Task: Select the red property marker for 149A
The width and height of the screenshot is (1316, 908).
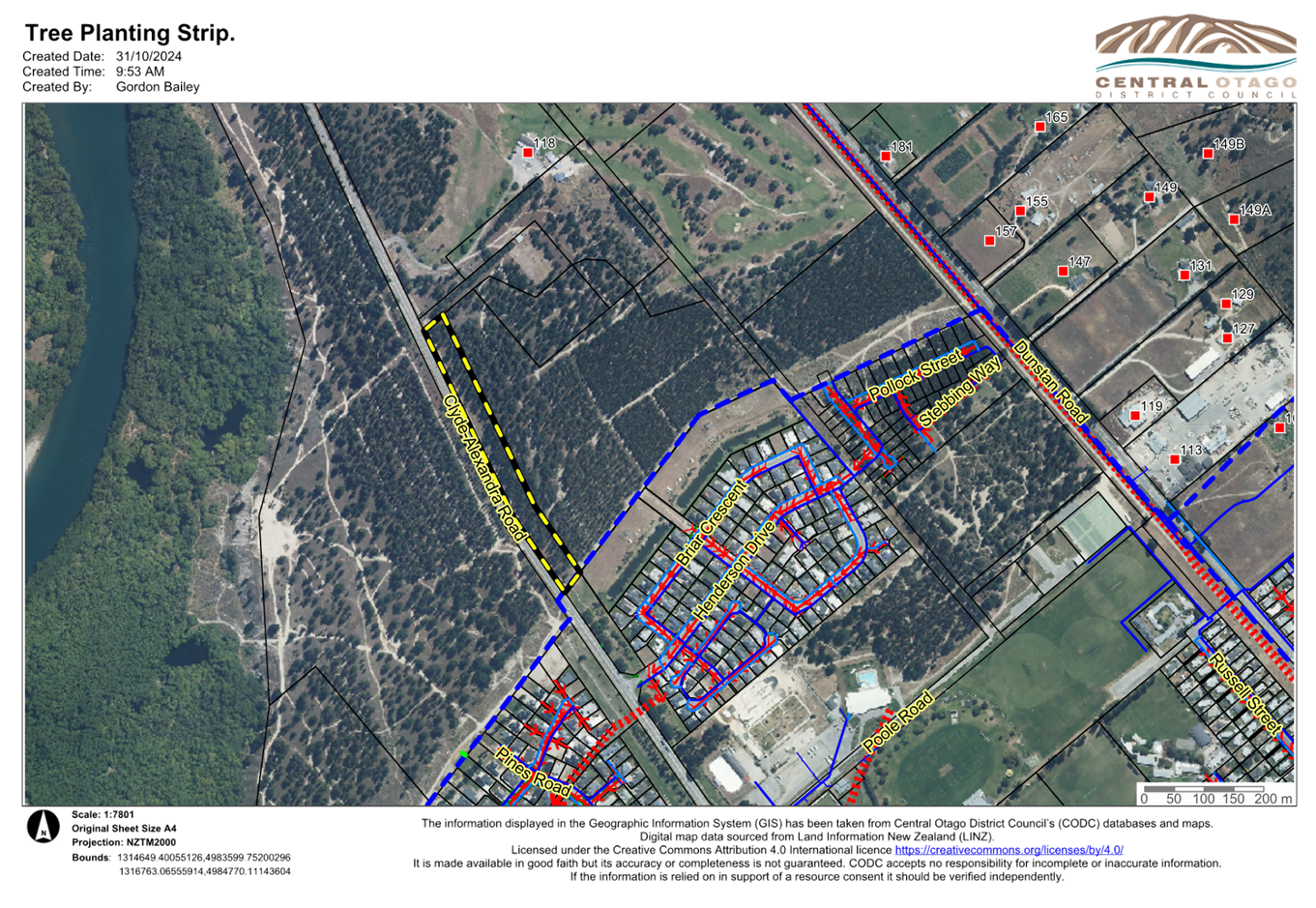Action: point(1234,220)
